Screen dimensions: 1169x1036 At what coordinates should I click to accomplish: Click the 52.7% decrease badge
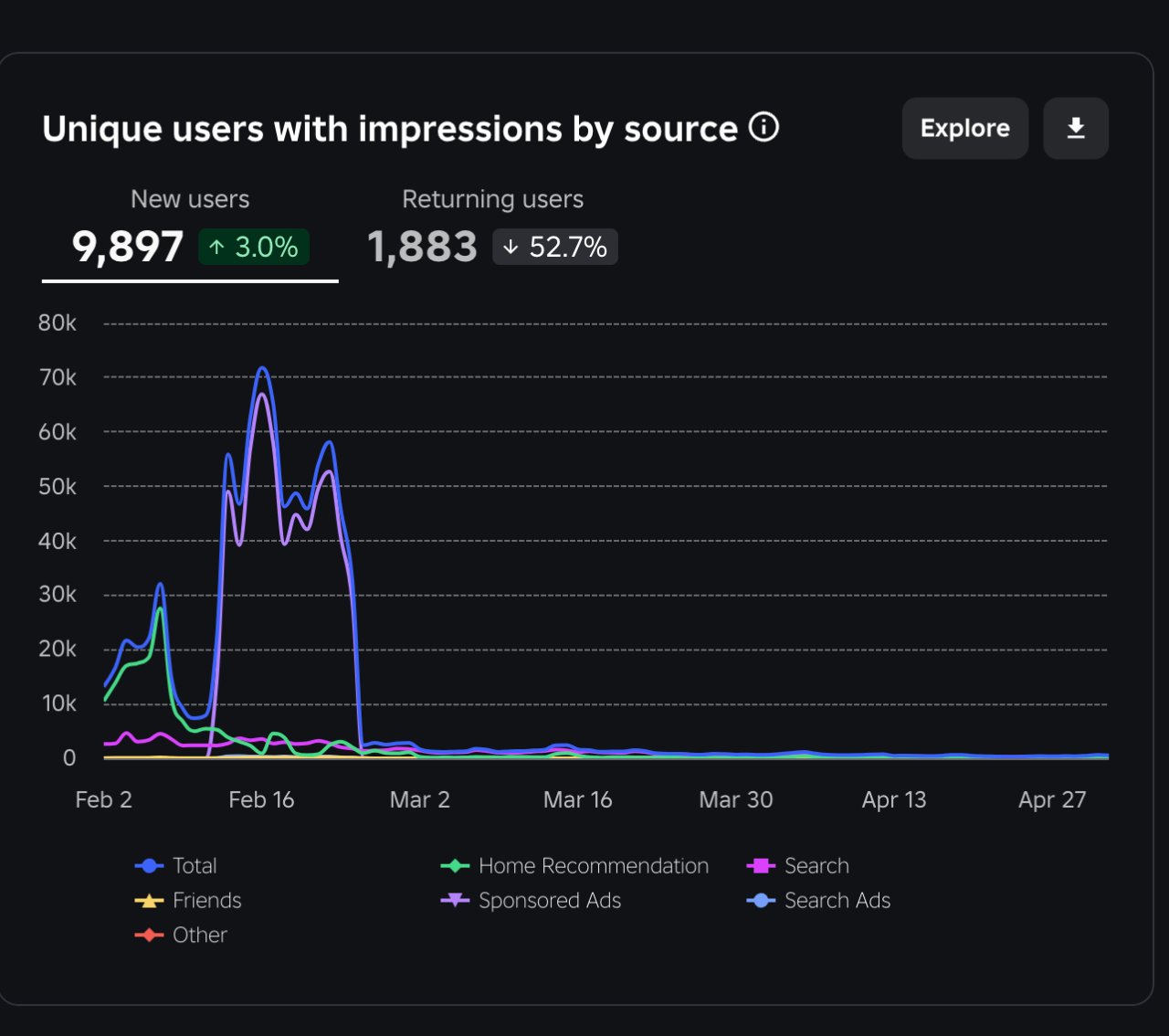[x=555, y=247]
